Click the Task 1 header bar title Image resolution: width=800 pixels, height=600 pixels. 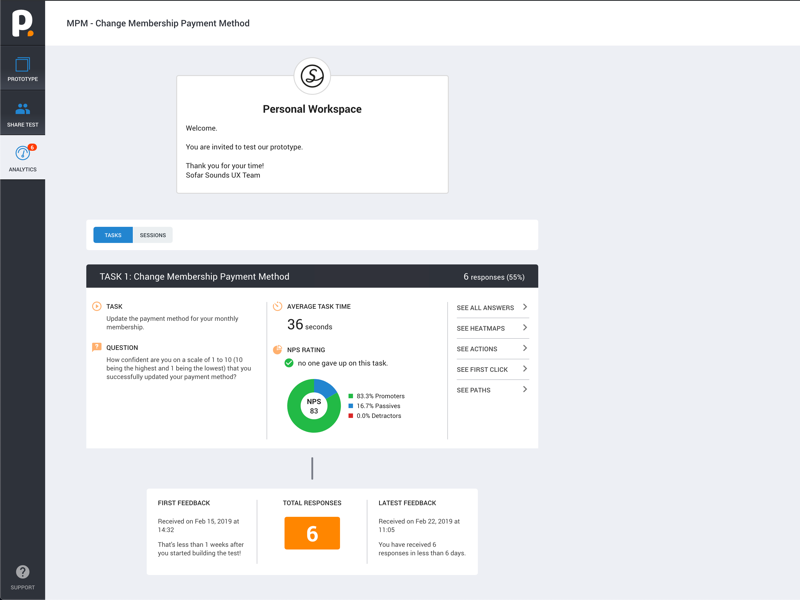(x=194, y=277)
